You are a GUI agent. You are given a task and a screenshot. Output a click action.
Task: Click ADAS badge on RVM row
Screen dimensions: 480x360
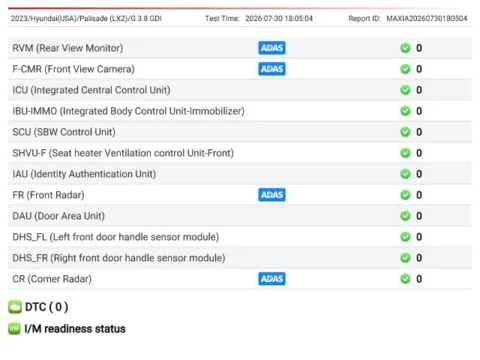(x=272, y=48)
